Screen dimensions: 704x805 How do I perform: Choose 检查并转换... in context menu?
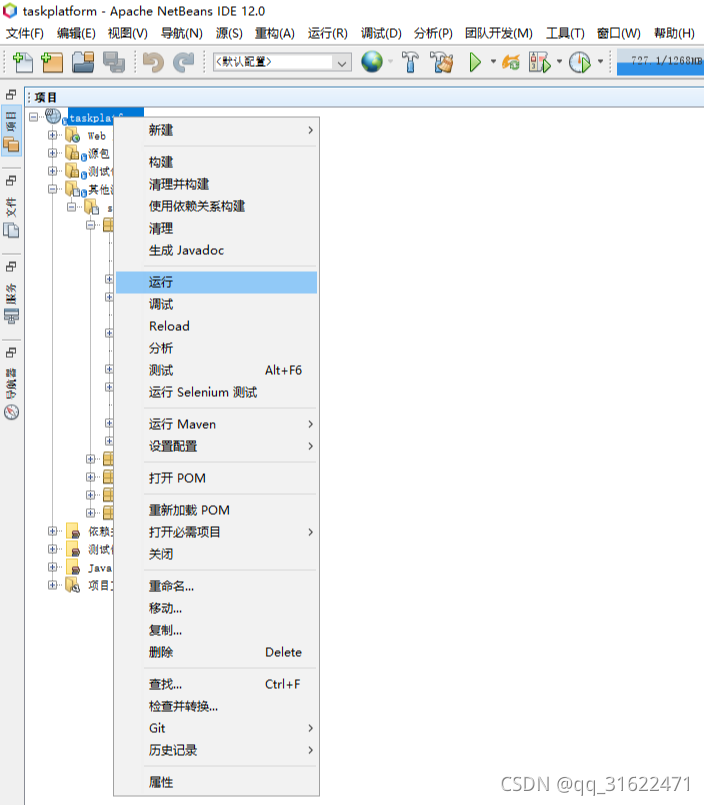pyautogui.click(x=216, y=706)
